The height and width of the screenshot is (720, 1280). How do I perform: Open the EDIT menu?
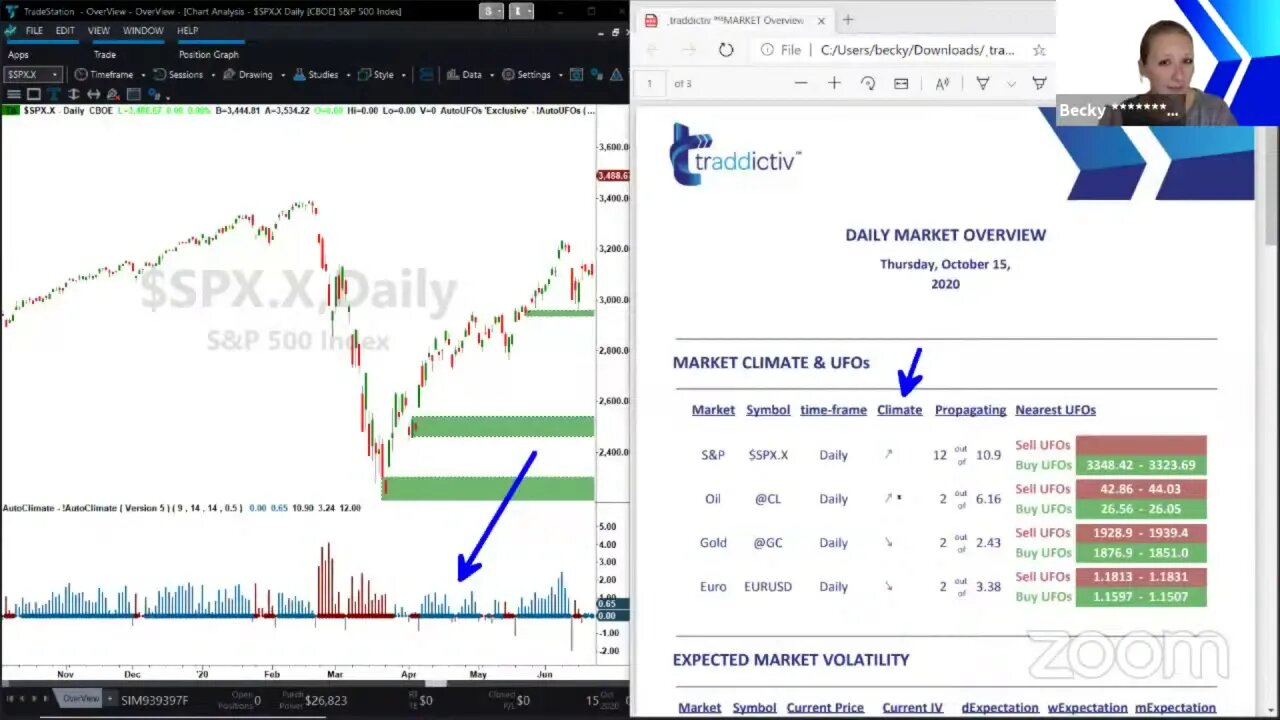coord(65,31)
